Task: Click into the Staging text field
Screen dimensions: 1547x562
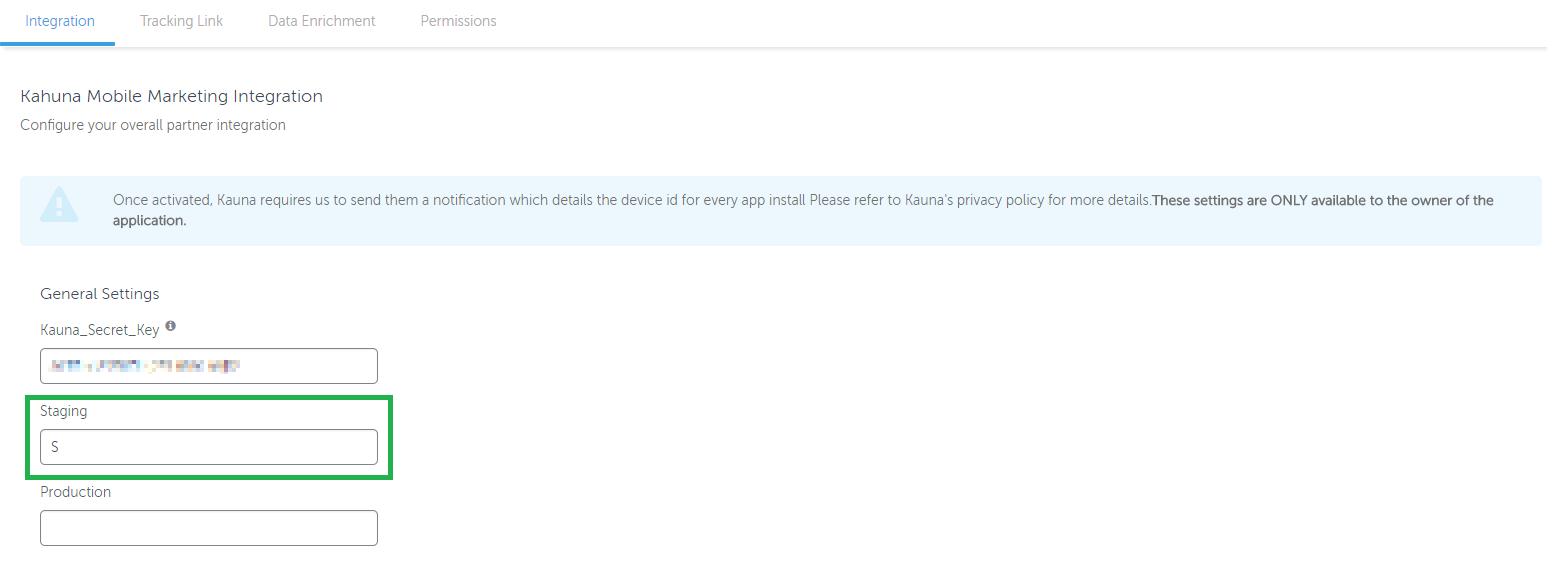Action: (x=209, y=447)
